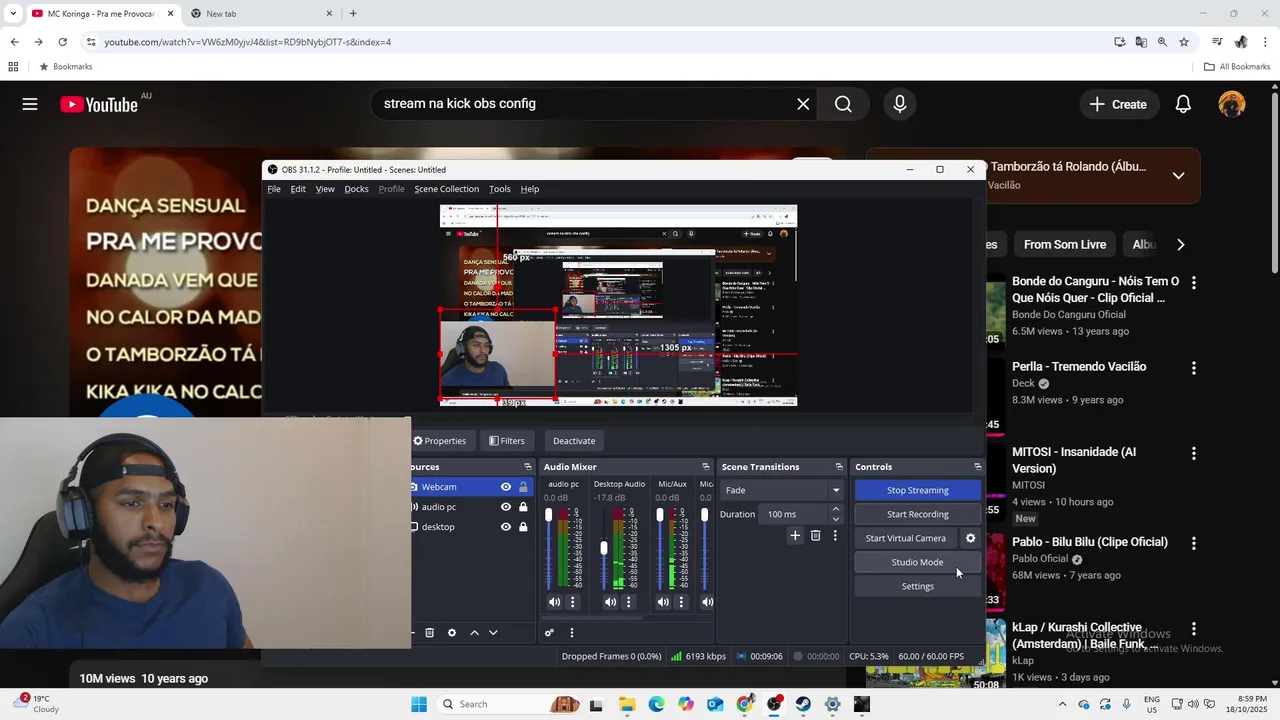This screenshot has height=720, width=1280.
Task: Unlock the desktop source
Action: [x=523, y=527]
